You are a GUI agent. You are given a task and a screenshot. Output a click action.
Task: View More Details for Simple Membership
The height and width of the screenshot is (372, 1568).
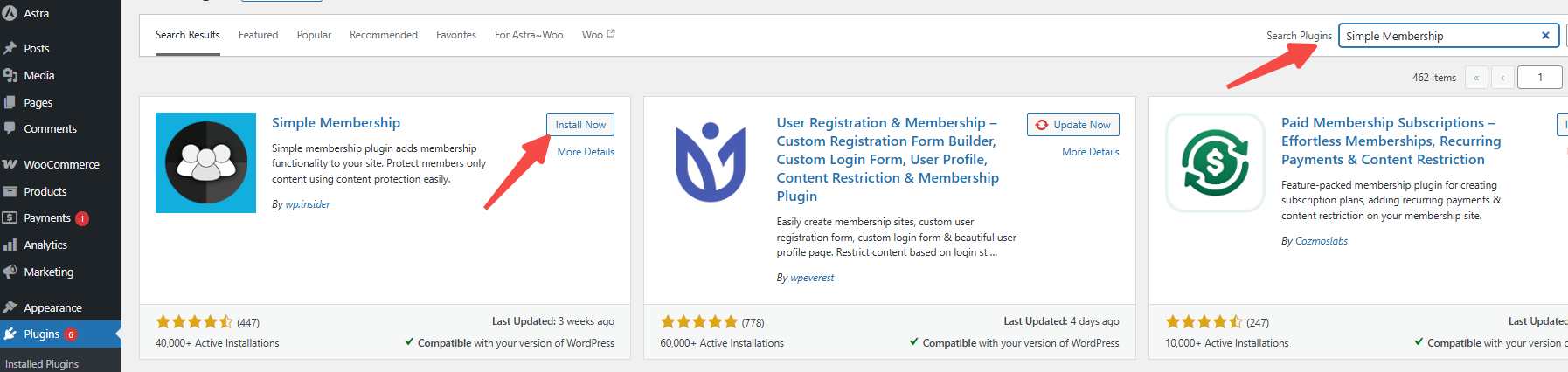coord(586,152)
